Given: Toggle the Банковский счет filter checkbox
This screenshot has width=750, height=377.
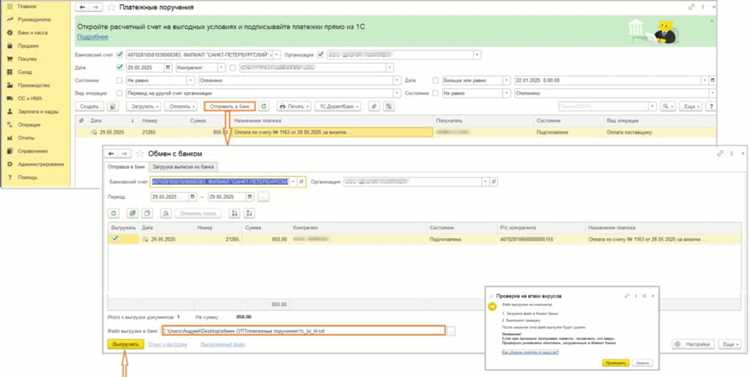Looking at the screenshot, I should [120, 55].
